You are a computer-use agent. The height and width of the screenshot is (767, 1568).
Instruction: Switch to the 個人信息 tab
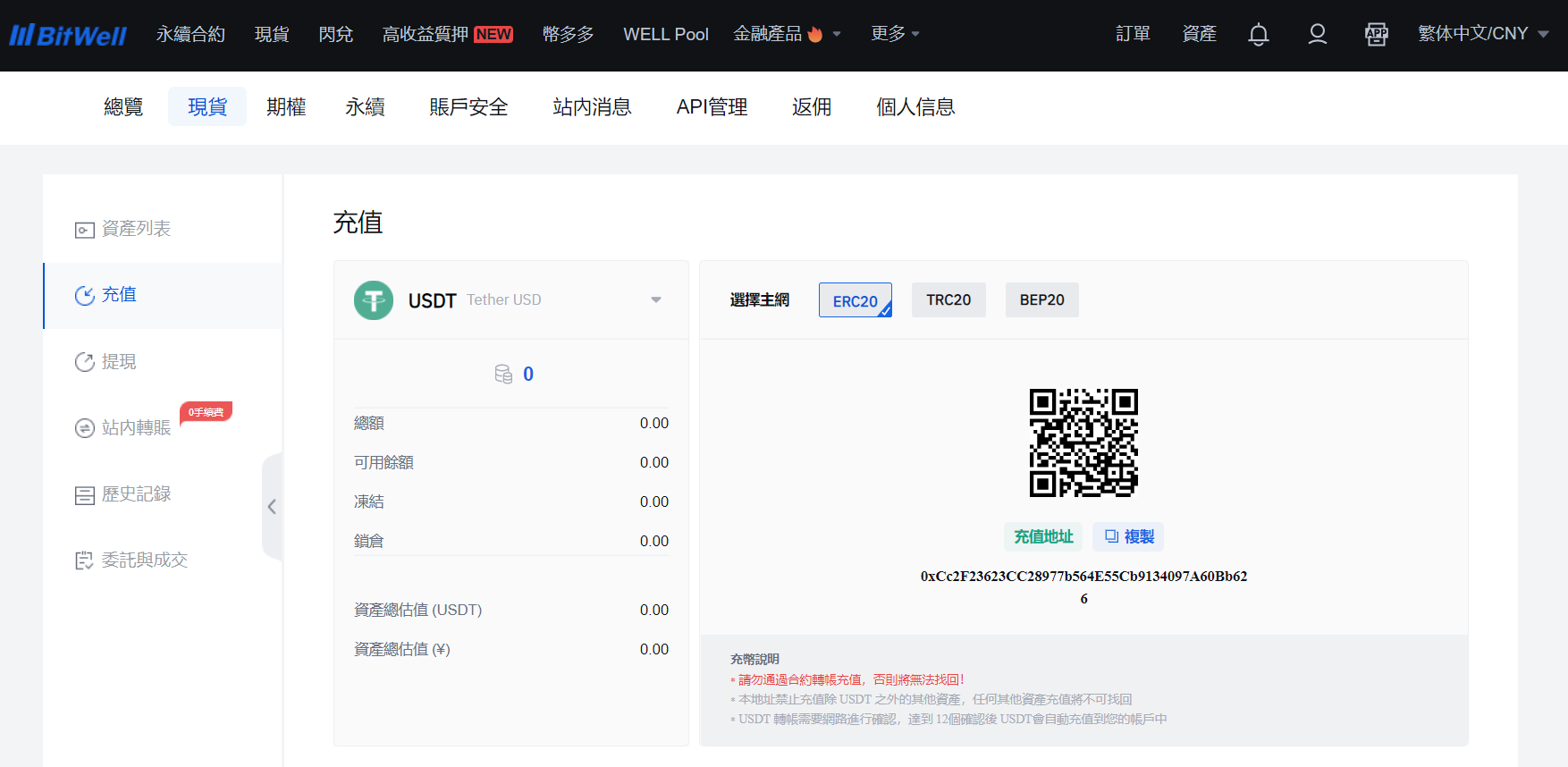pyautogui.click(x=915, y=107)
